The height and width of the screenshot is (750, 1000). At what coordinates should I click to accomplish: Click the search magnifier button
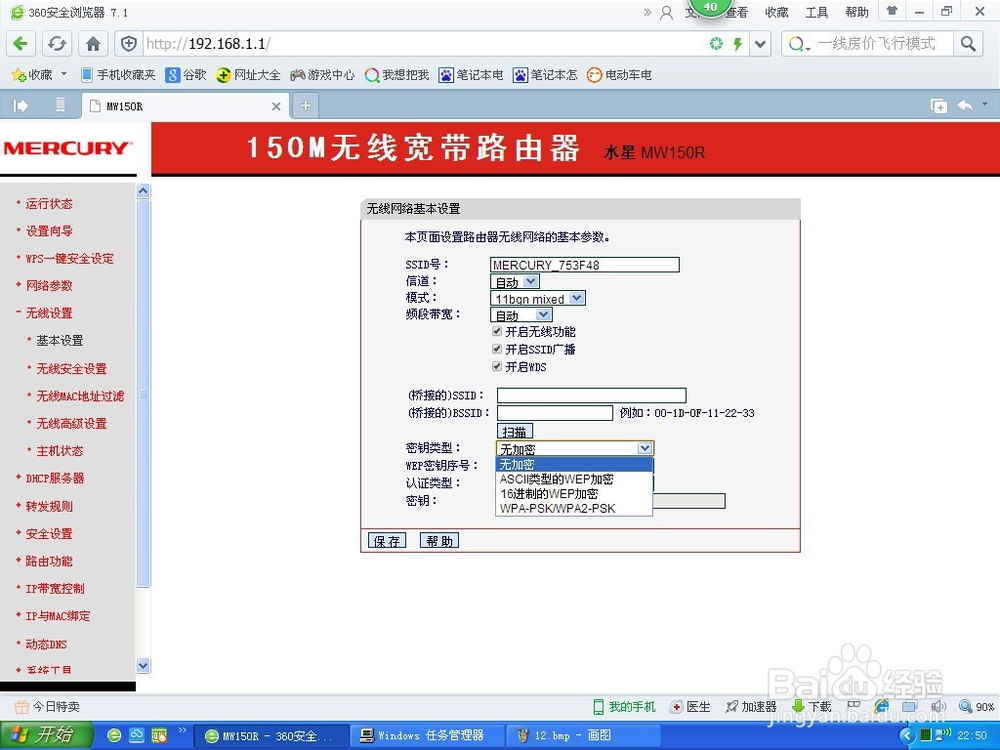968,43
